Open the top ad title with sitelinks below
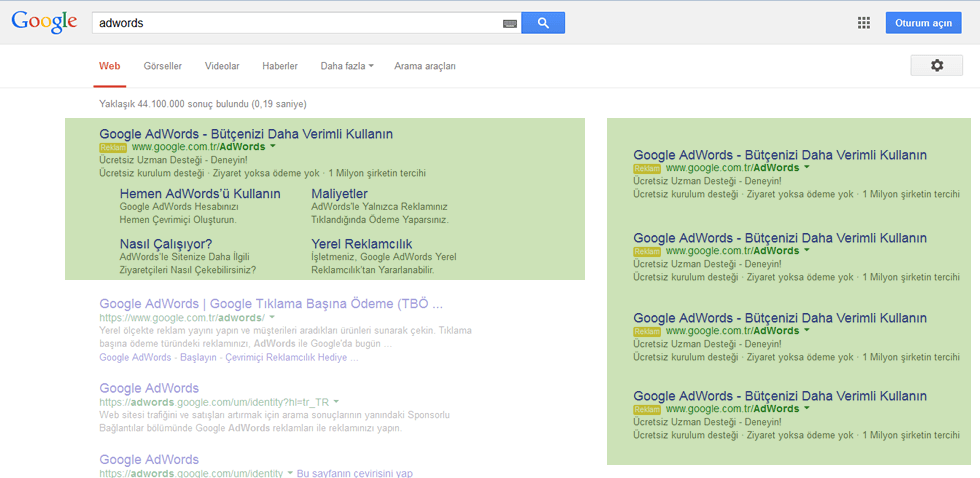Image resolution: width=980 pixels, height=478 pixels. tap(246, 134)
